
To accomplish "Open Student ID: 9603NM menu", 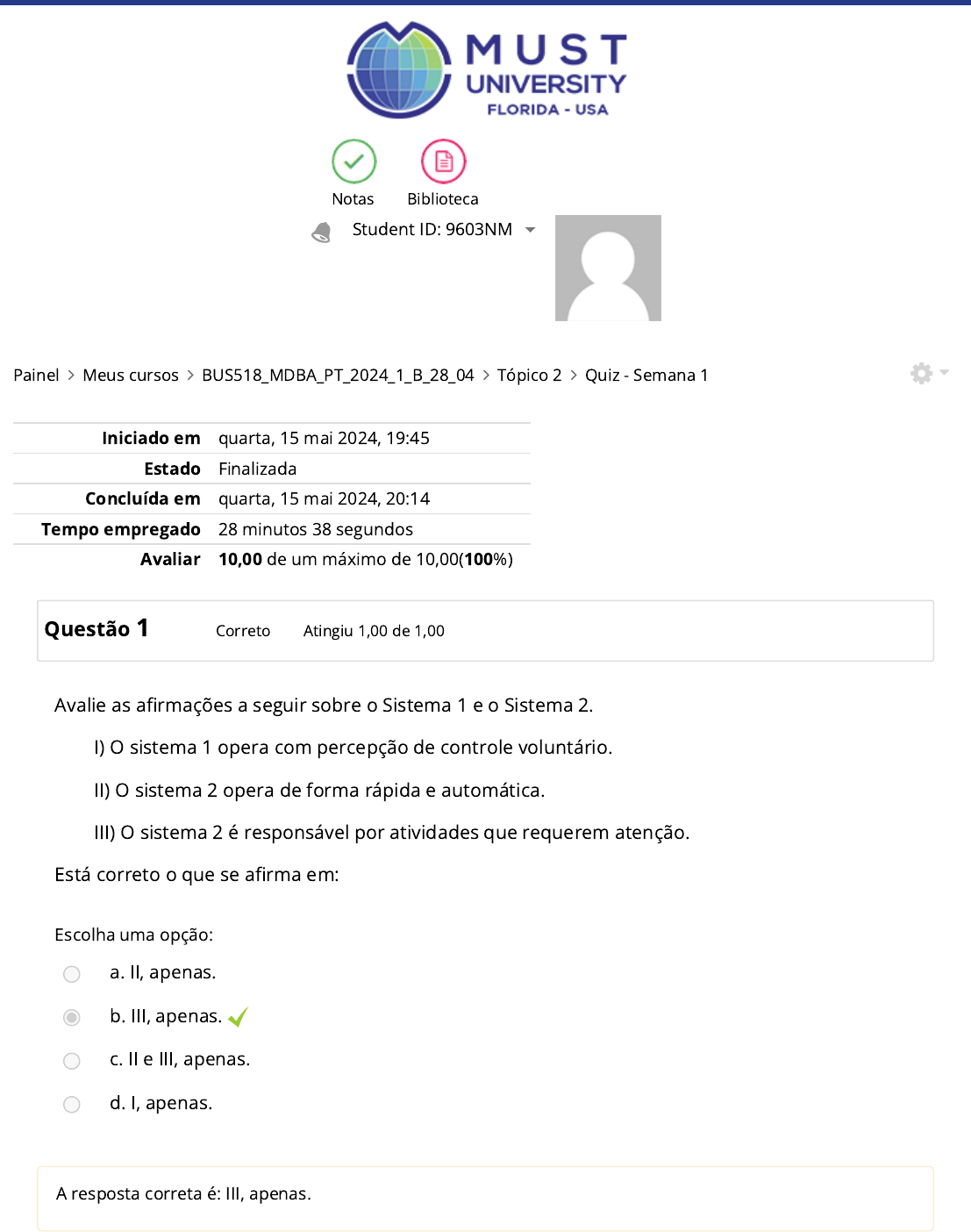I will [x=432, y=230].
